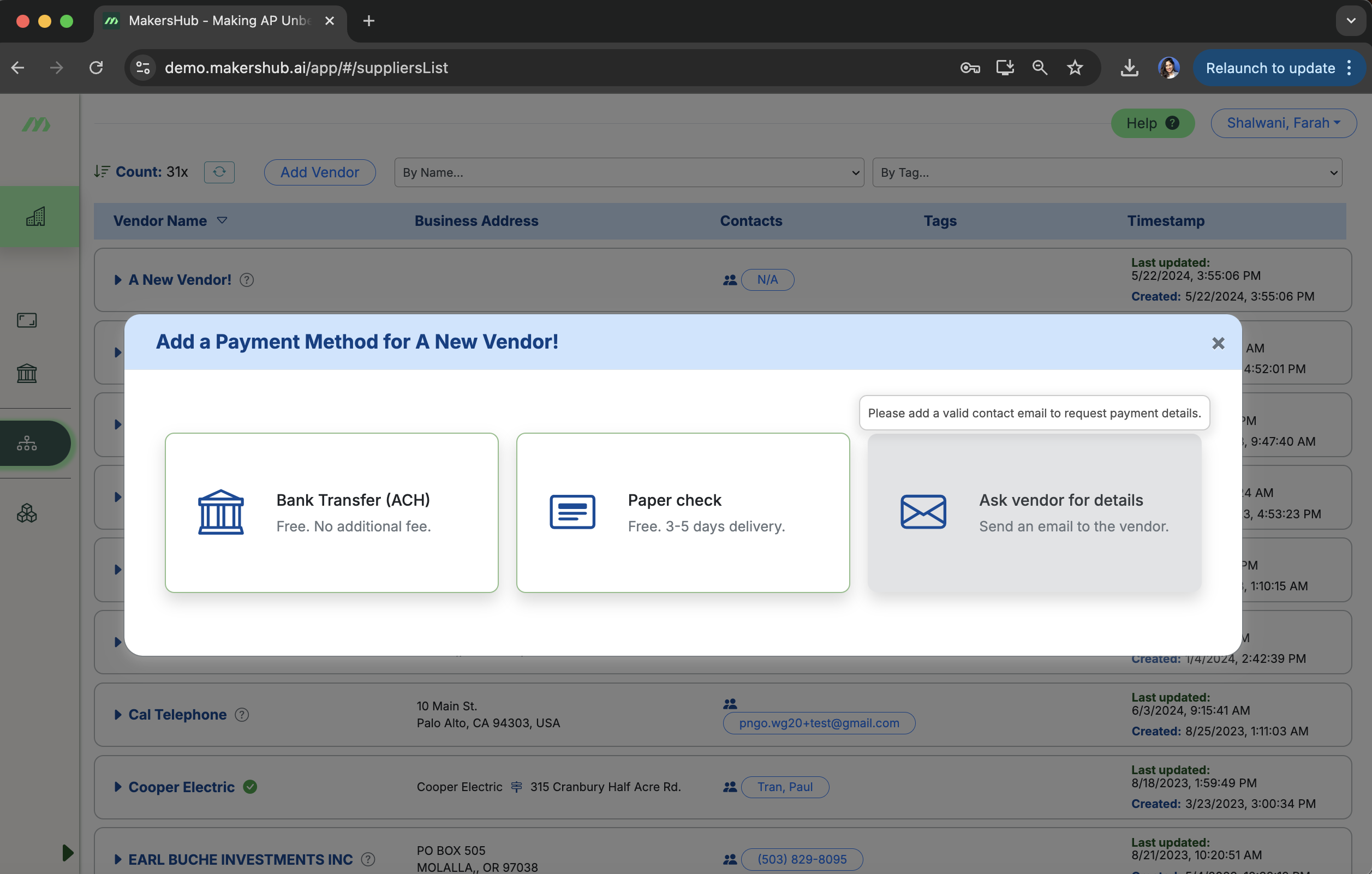Image resolution: width=1372 pixels, height=874 pixels.
Task: Open the By Tag filter dropdown
Action: click(x=1106, y=172)
